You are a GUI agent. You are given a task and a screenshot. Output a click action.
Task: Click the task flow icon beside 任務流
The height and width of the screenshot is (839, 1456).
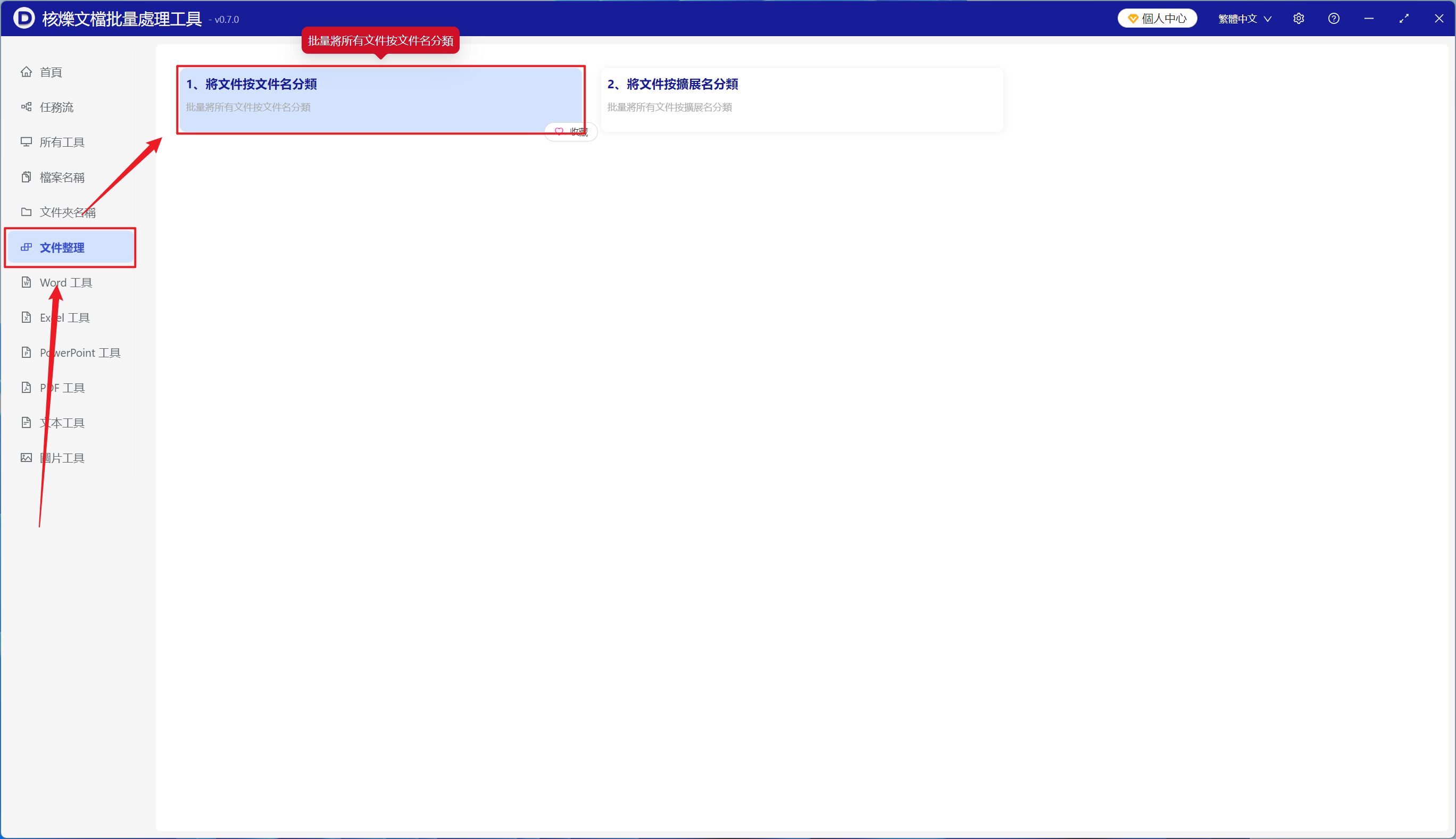pyautogui.click(x=26, y=107)
